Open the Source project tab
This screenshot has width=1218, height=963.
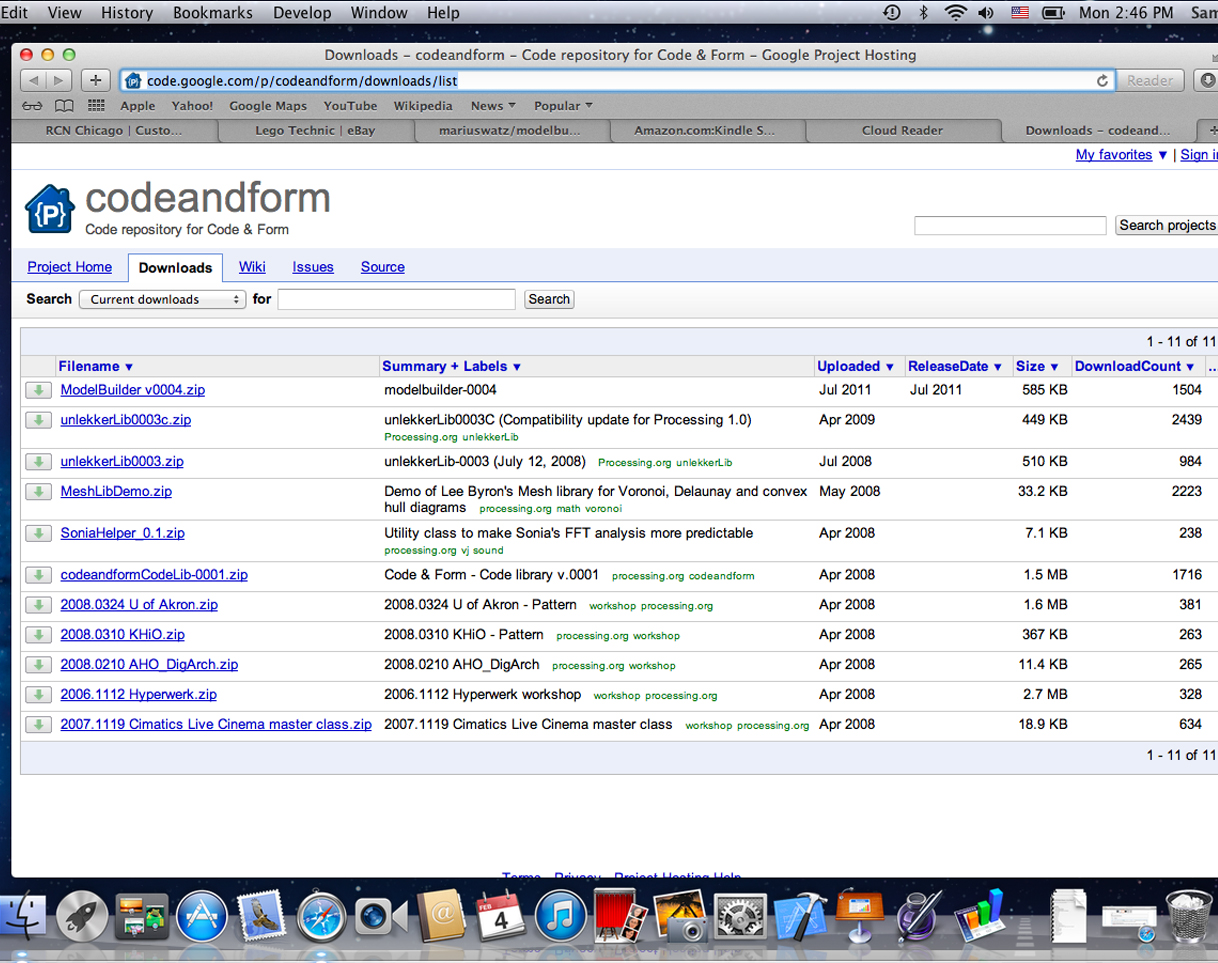pos(383,267)
